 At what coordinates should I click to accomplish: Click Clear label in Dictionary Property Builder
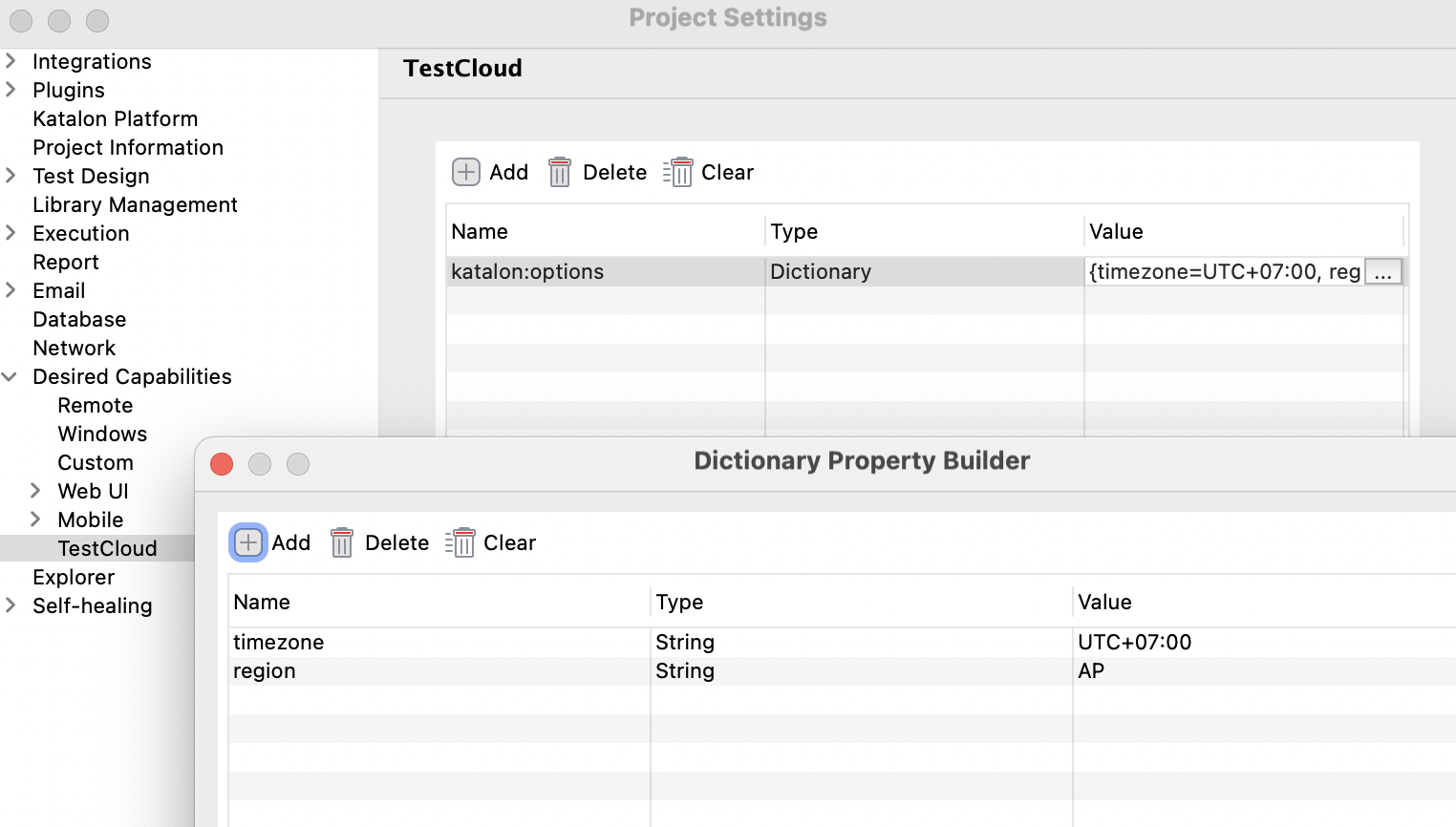coord(509,542)
